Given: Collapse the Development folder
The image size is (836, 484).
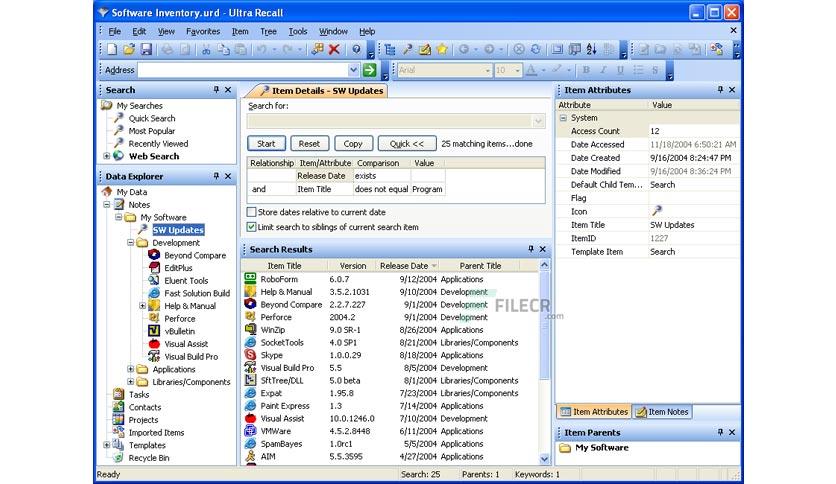Looking at the screenshot, I should [x=130, y=243].
